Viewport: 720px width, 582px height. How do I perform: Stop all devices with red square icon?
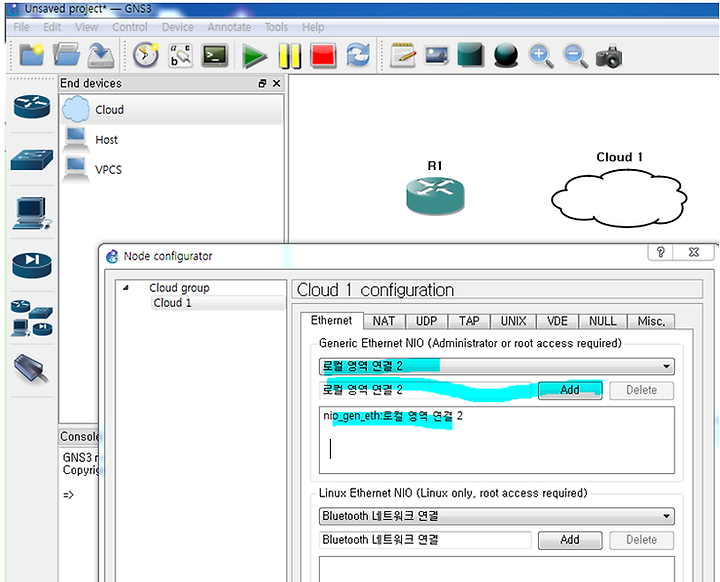click(x=323, y=56)
